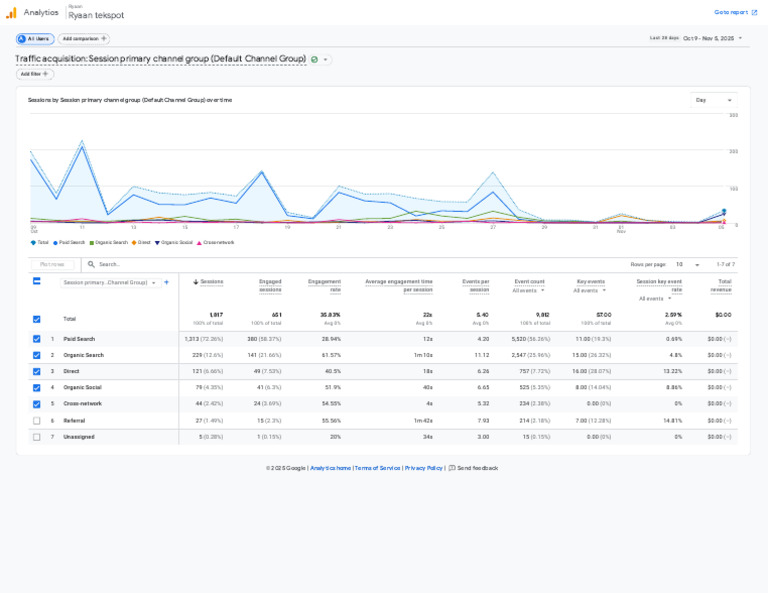768x593 pixels.
Task: Open Session key event rate All events dropdown
Action: pyautogui.click(x=655, y=299)
